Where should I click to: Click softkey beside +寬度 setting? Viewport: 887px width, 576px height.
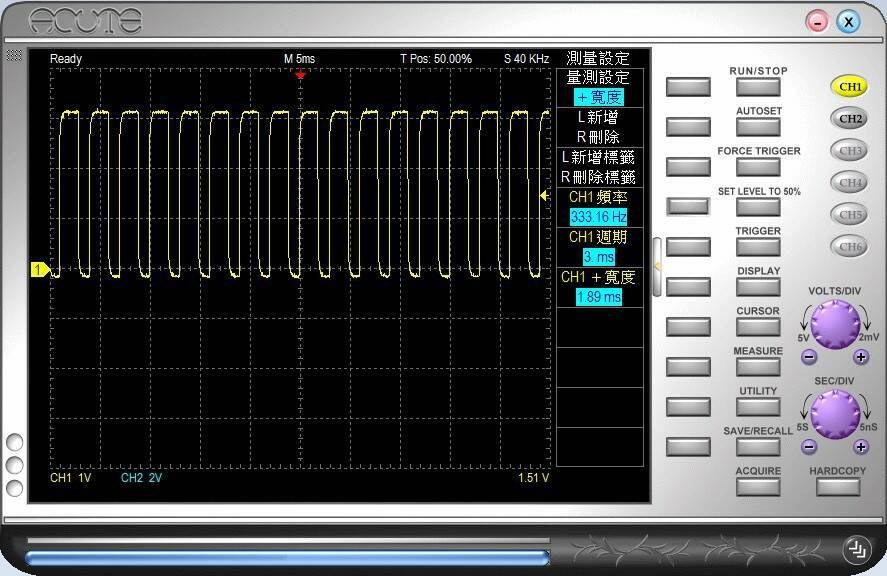(688, 87)
